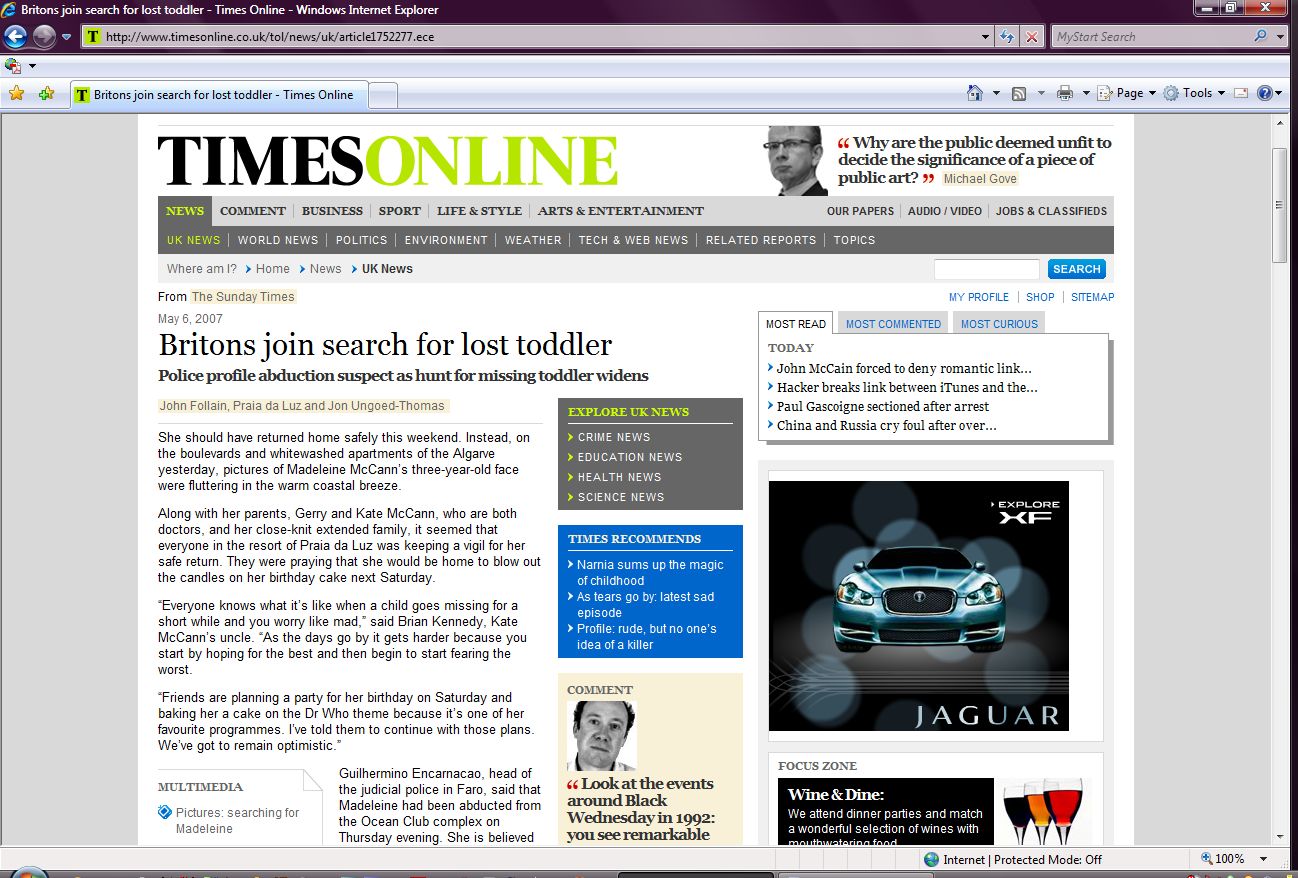Select the Business section in navigation
Image resolution: width=1298 pixels, height=878 pixels.
[x=332, y=211]
